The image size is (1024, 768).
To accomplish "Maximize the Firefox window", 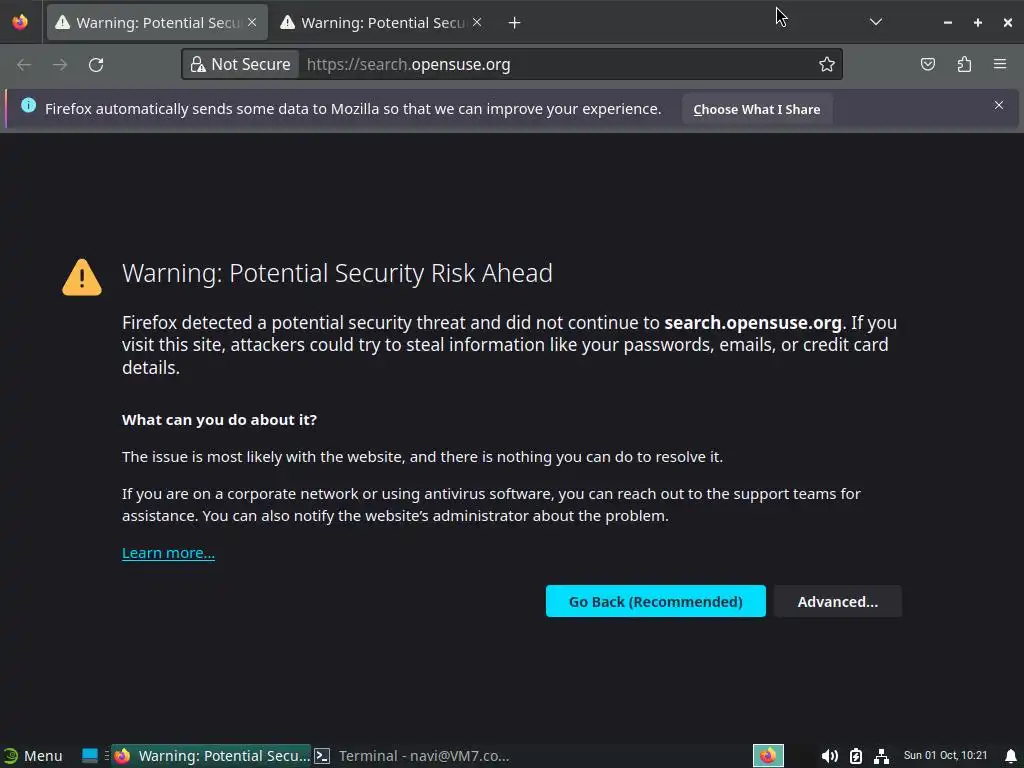I will [978, 23].
